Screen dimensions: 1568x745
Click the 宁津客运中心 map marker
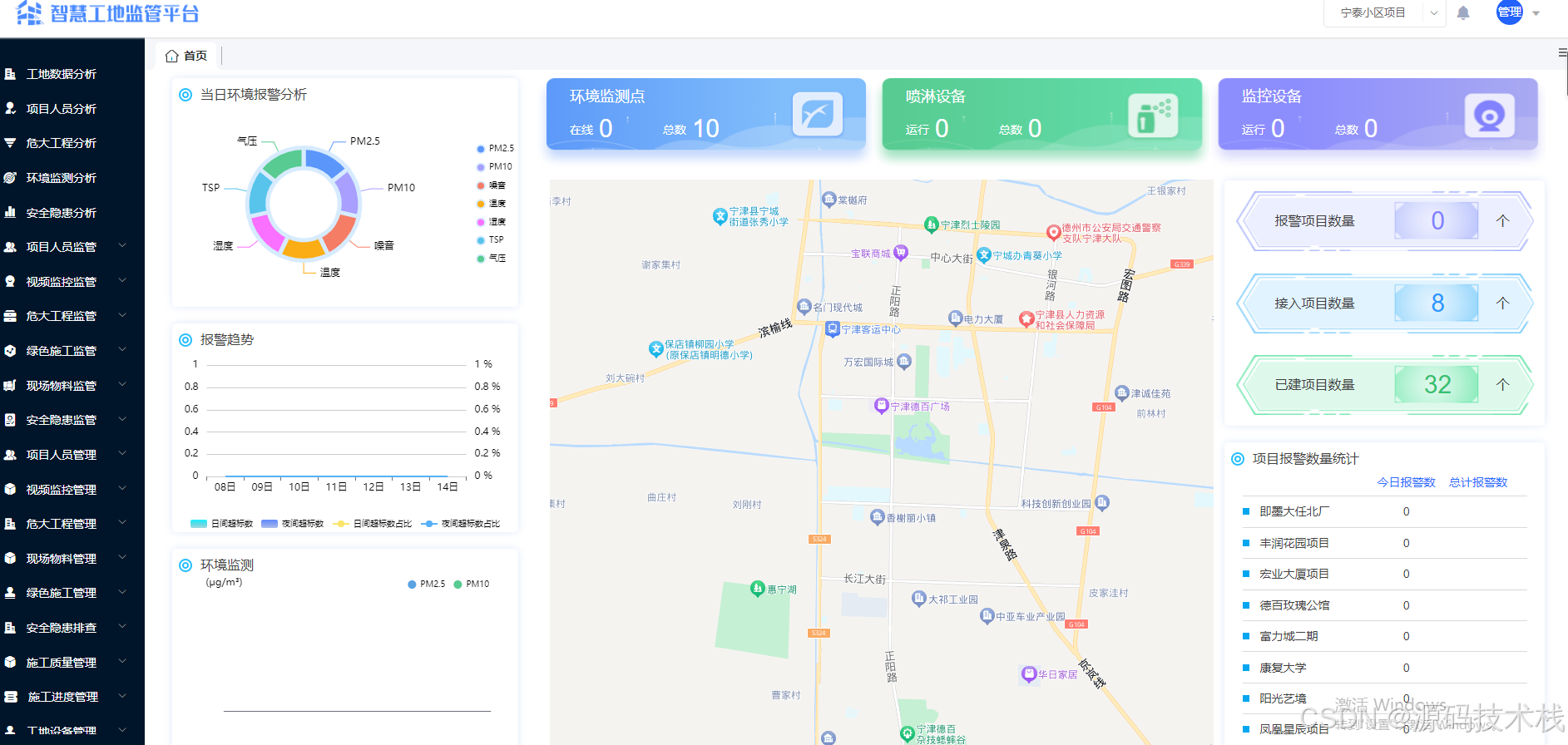coord(832,329)
